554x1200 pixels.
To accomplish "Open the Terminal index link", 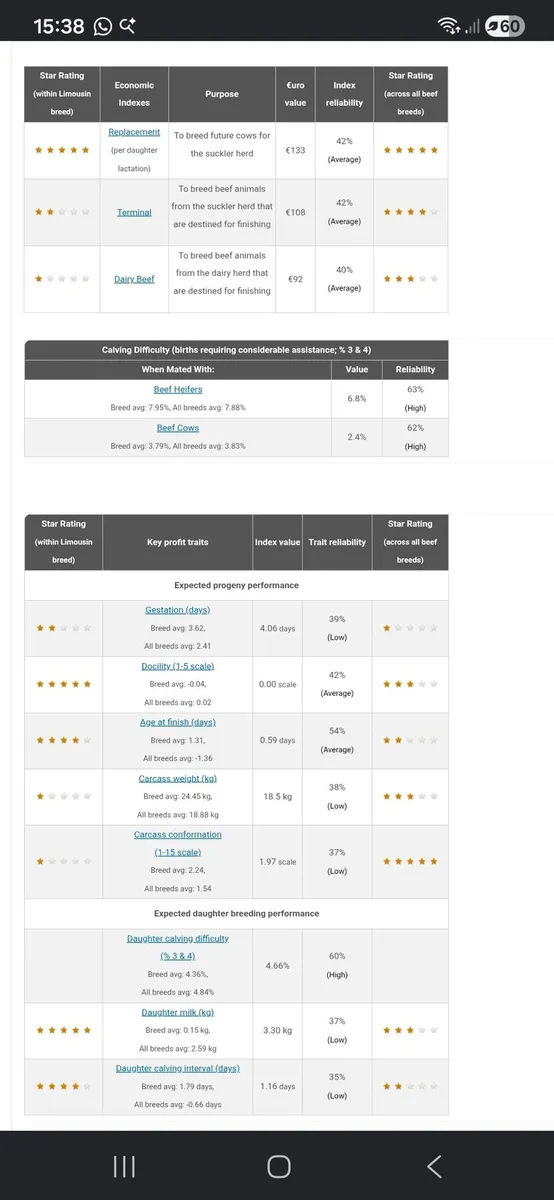I will [x=134, y=212].
